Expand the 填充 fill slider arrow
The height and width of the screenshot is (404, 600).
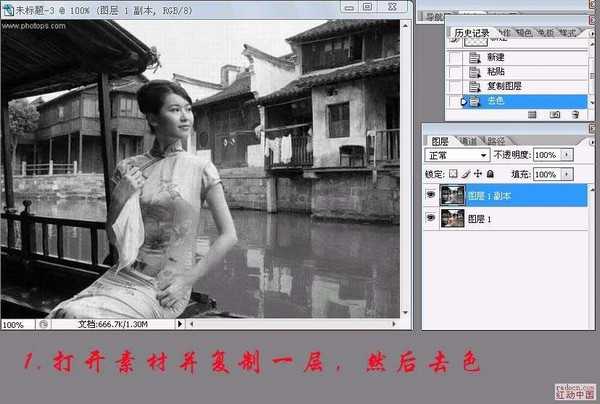click(567, 174)
